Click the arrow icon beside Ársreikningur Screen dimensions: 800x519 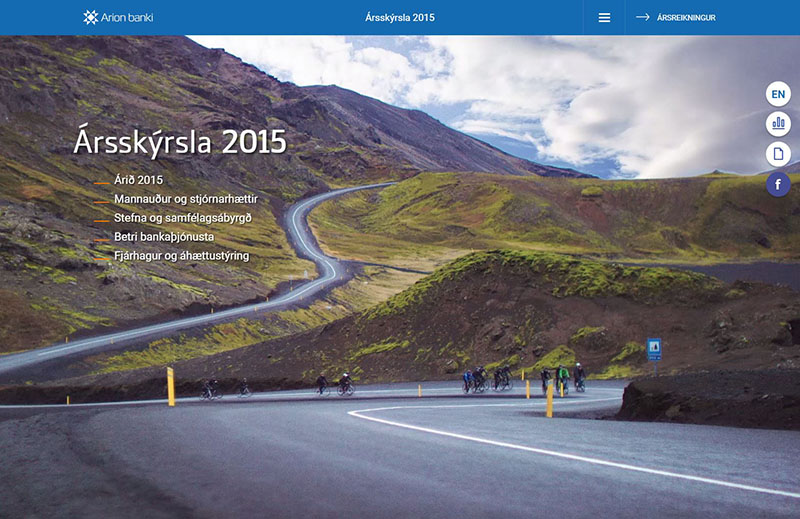[x=642, y=17]
